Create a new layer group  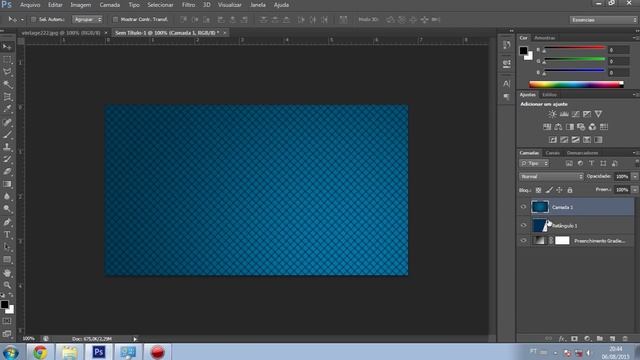600,339
